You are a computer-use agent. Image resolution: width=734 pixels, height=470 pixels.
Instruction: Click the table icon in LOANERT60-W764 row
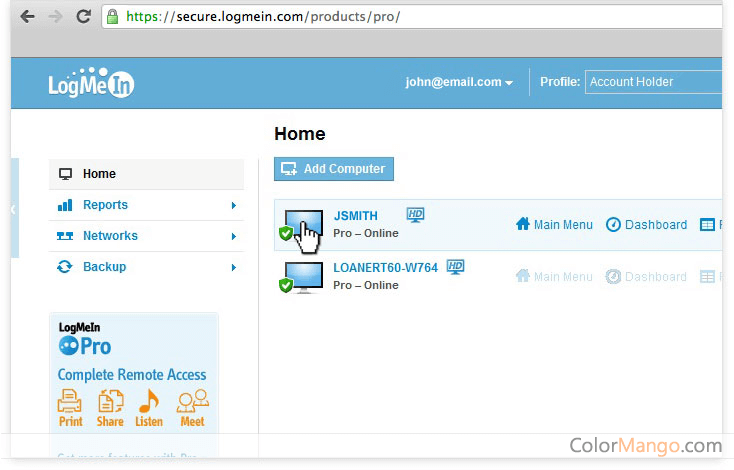(x=707, y=277)
